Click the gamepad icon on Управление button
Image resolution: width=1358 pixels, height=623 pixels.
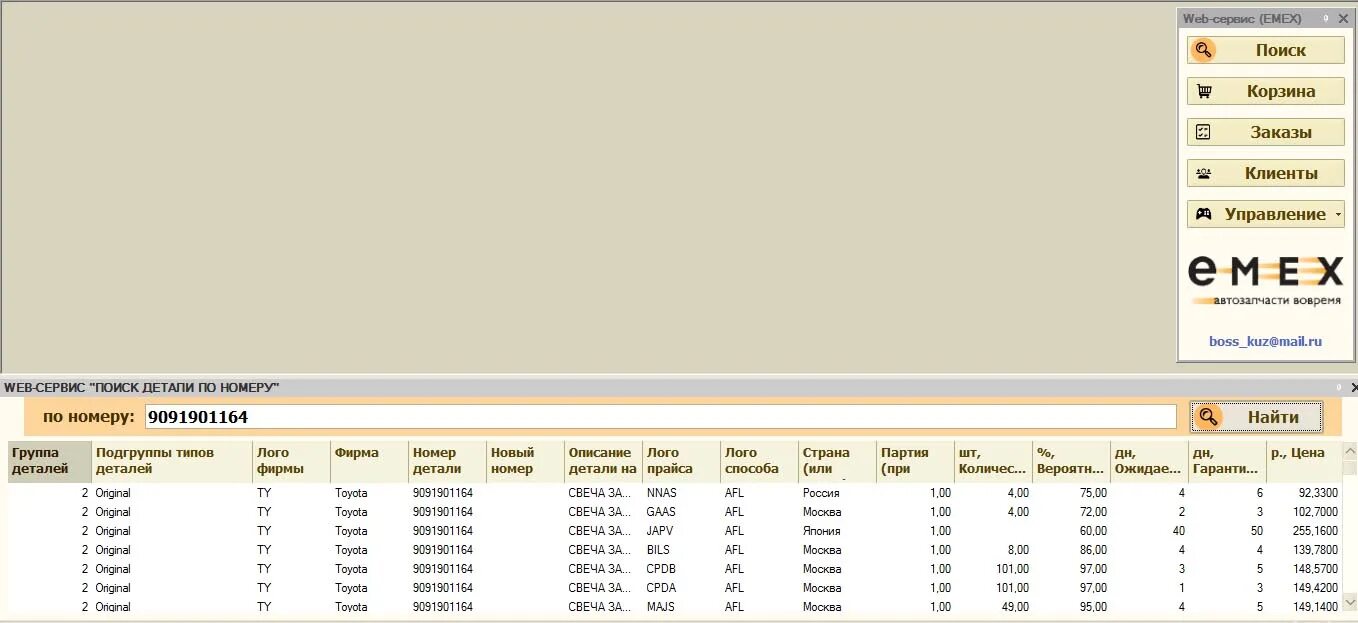pyautogui.click(x=1204, y=214)
